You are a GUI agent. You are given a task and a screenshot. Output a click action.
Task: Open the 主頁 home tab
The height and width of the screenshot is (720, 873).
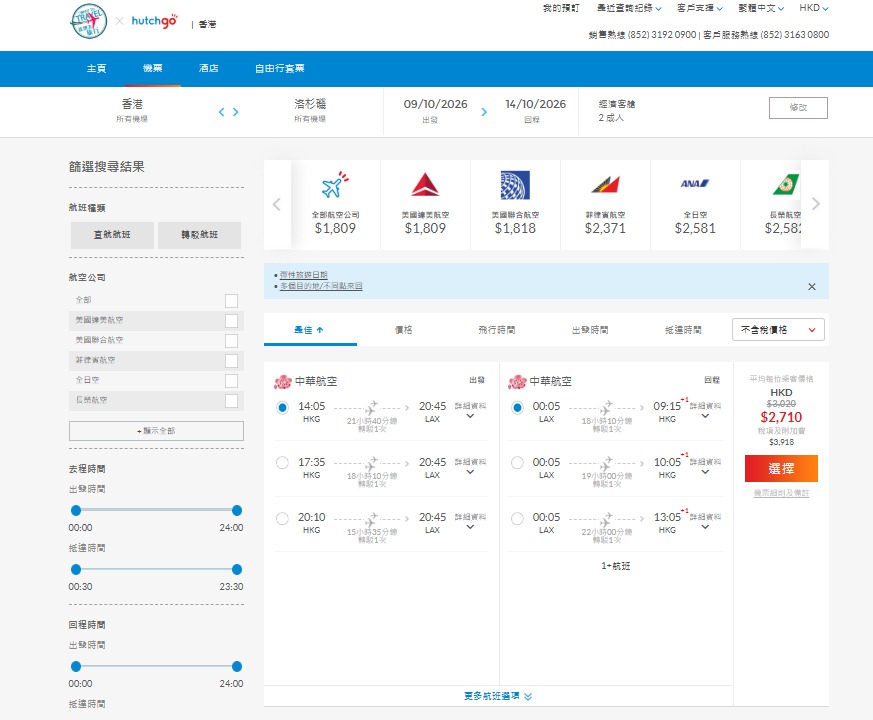pos(96,68)
